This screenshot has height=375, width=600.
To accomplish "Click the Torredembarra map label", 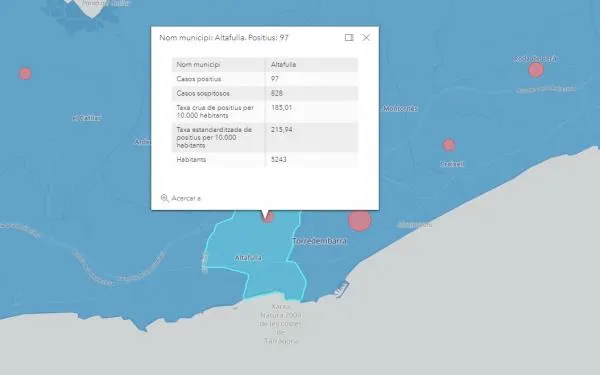I will pos(320,241).
